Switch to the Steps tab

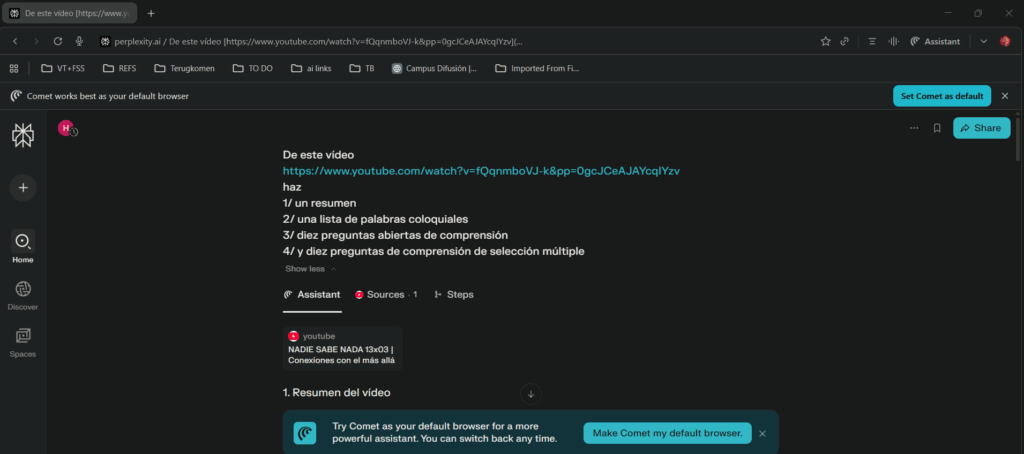pyautogui.click(x=454, y=295)
